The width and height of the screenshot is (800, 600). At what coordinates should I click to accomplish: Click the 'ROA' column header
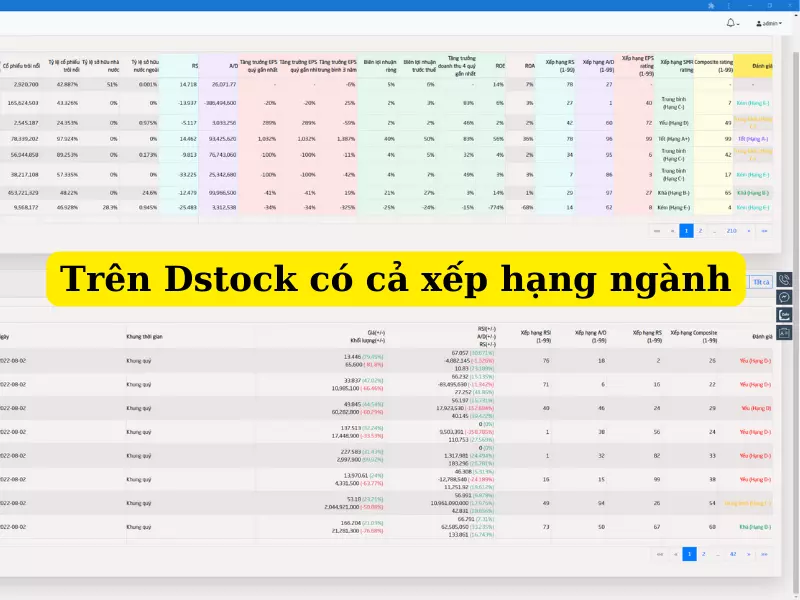pyautogui.click(x=521, y=66)
